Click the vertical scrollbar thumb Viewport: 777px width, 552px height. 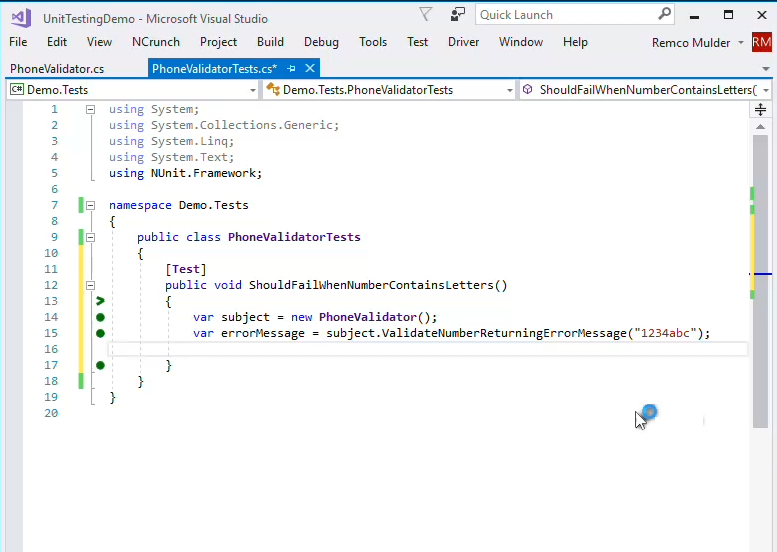(760, 281)
